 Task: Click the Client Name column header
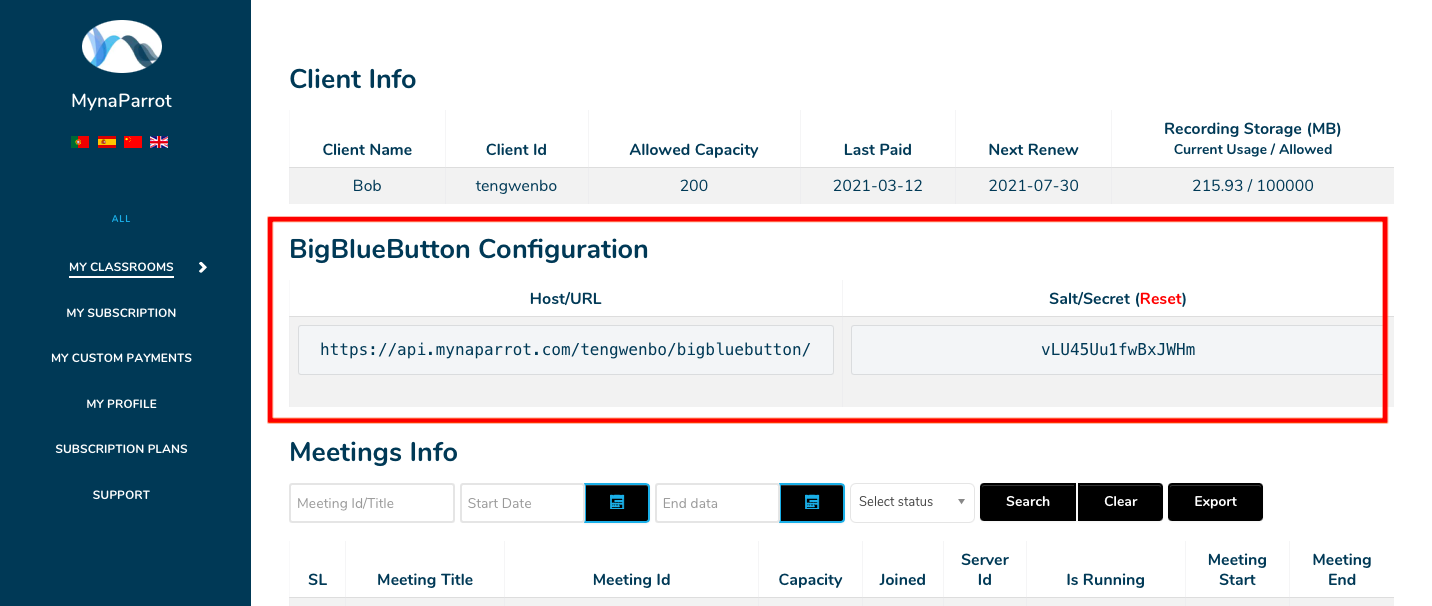tap(367, 150)
